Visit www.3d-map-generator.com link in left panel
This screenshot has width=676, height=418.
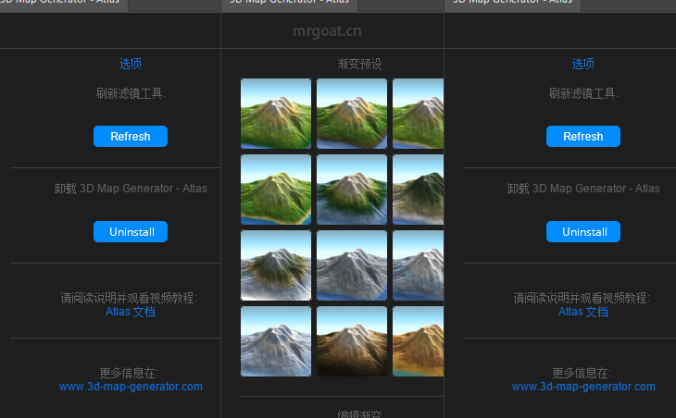(131, 387)
